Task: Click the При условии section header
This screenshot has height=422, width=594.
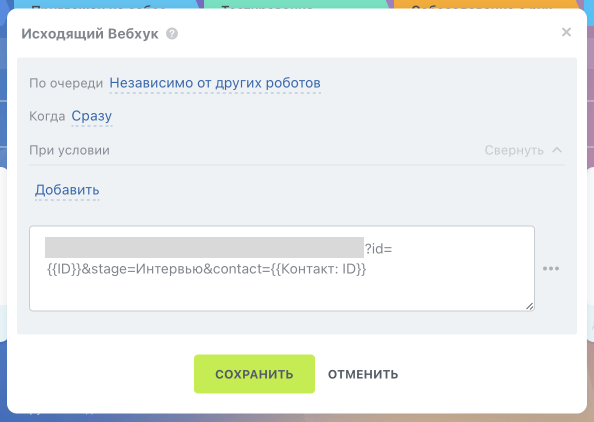Action: (69, 150)
